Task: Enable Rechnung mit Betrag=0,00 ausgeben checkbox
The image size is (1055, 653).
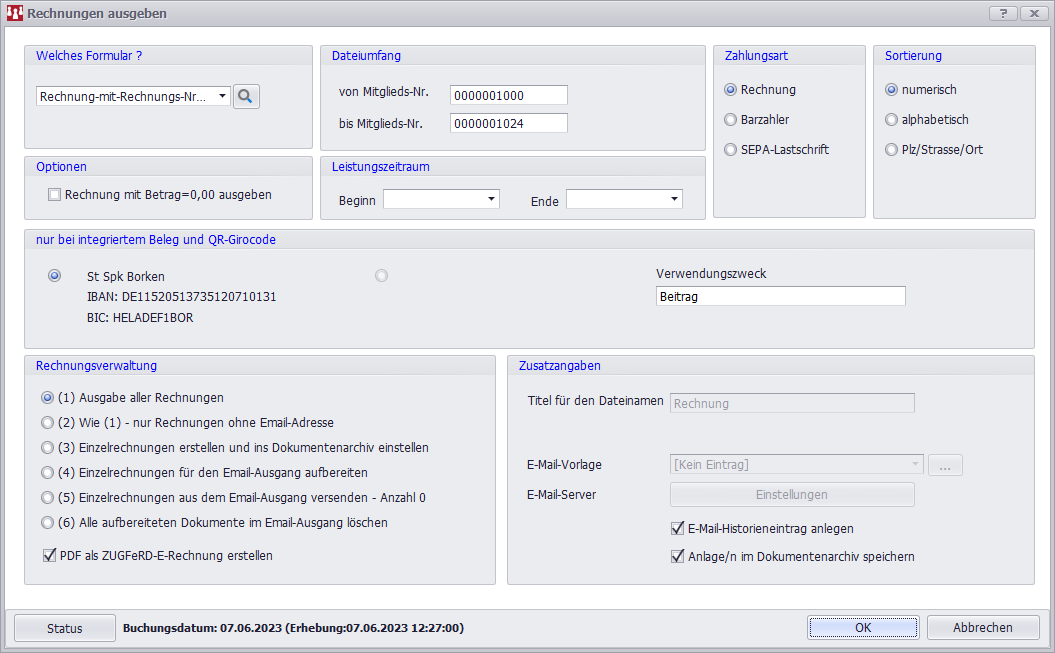Action: (x=55, y=195)
